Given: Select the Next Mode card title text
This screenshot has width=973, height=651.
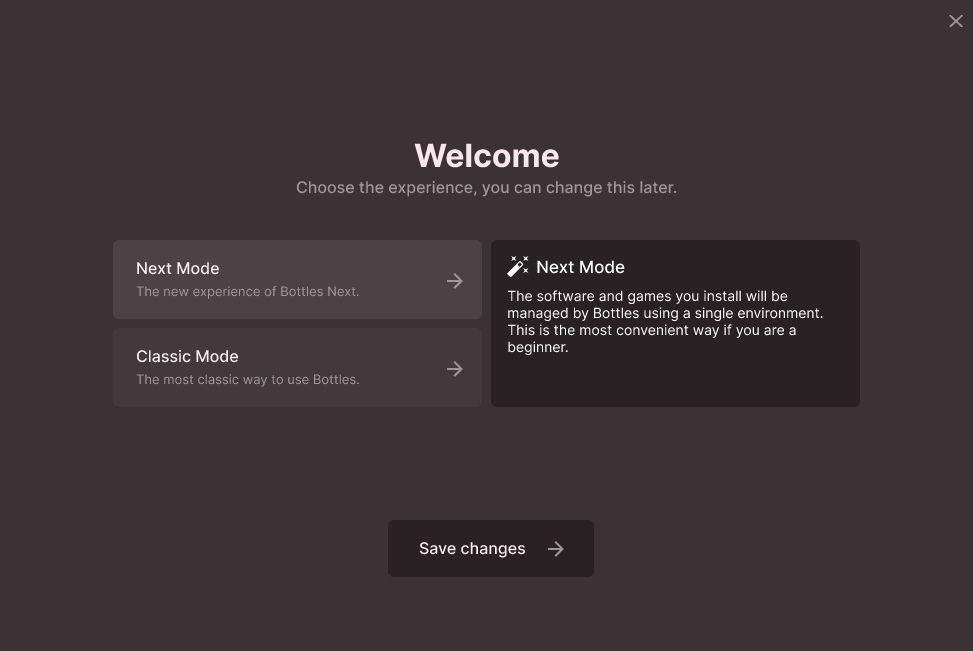Looking at the screenshot, I should (x=177, y=268).
